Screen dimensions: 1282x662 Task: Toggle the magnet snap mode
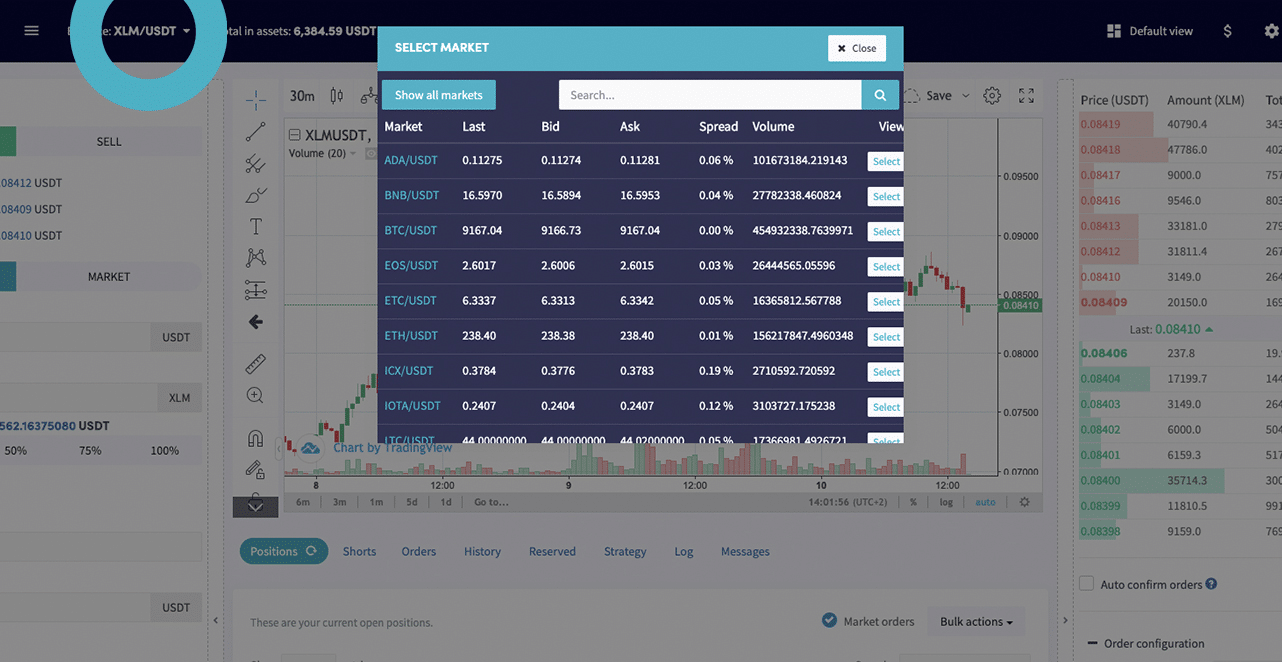(256, 438)
